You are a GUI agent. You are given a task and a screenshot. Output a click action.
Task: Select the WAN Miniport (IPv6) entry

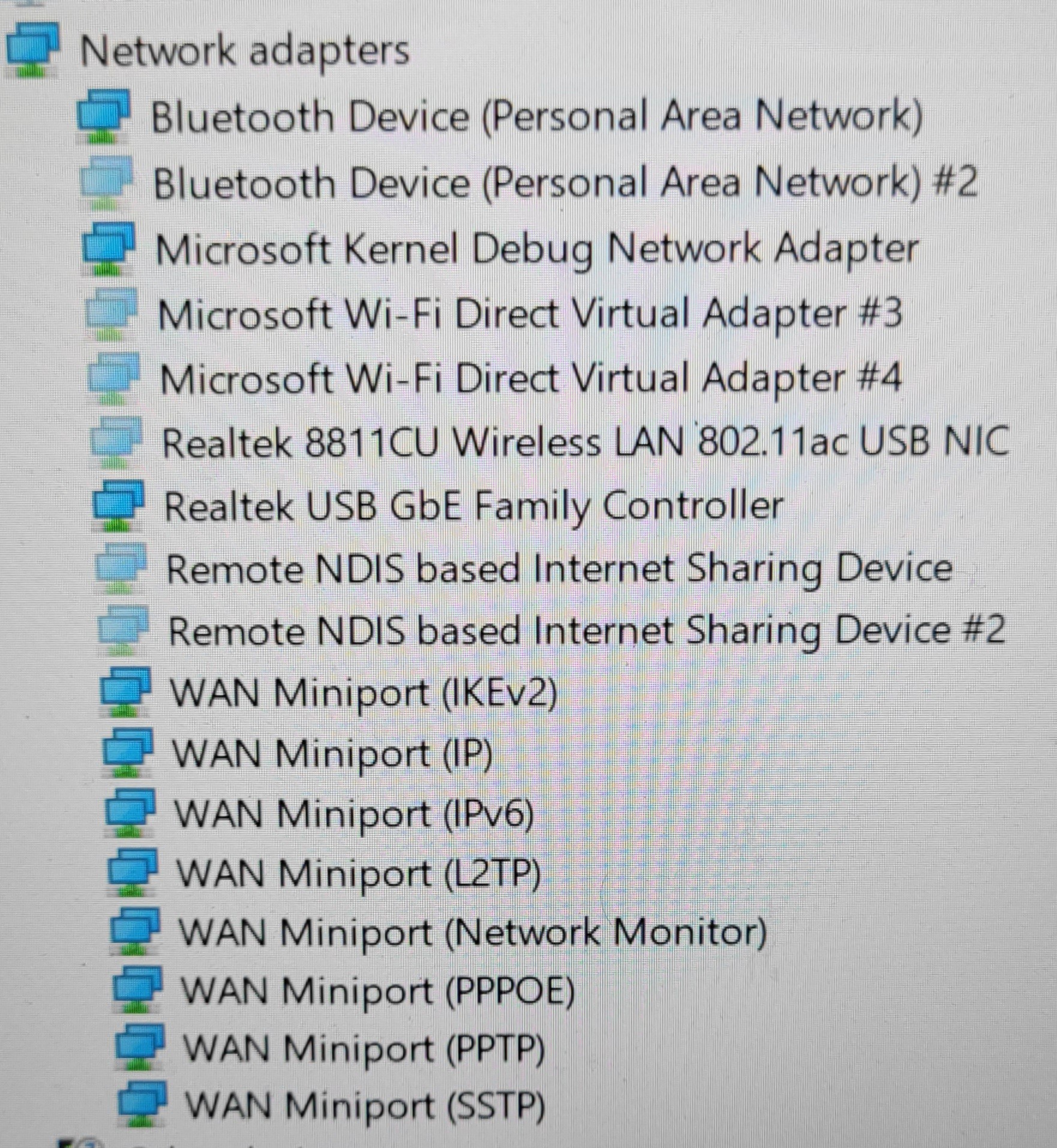[354, 814]
